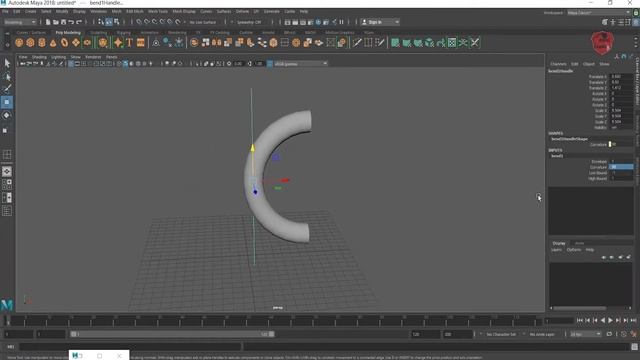Open the Windows menu
640x360 pixels.
tap(98, 11)
